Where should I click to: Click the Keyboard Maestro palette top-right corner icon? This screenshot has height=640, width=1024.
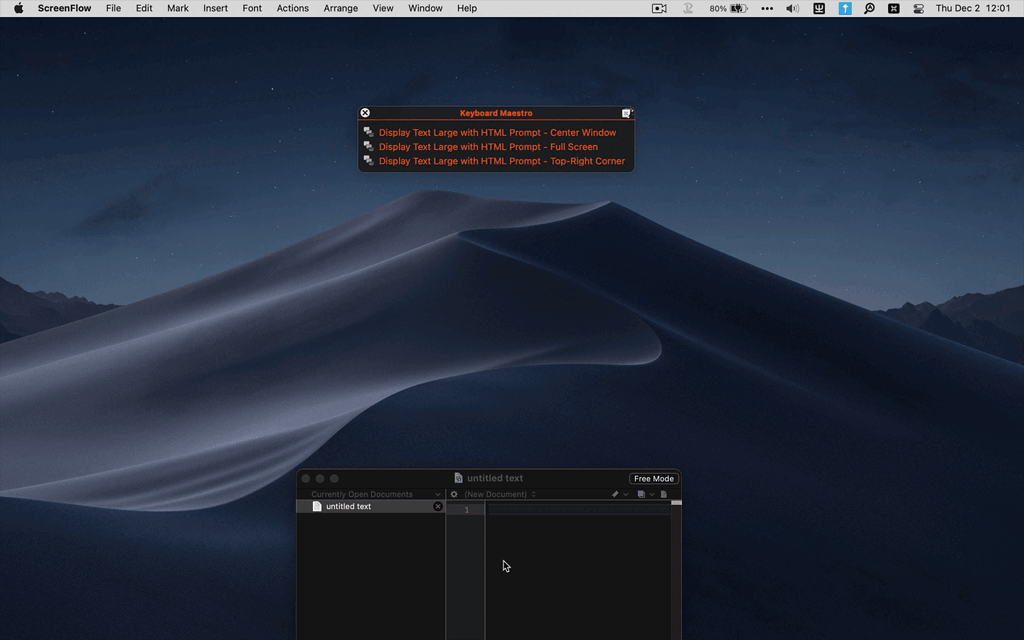coord(627,113)
